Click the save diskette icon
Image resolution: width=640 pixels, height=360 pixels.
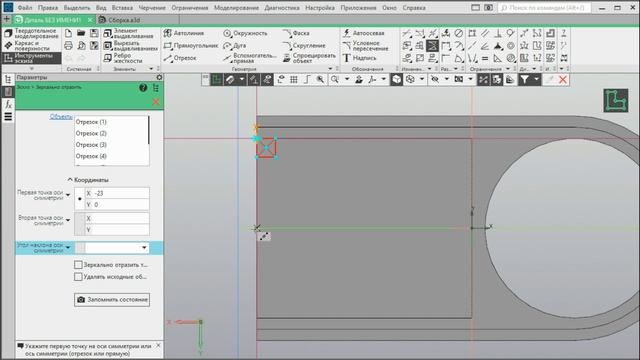94,33
